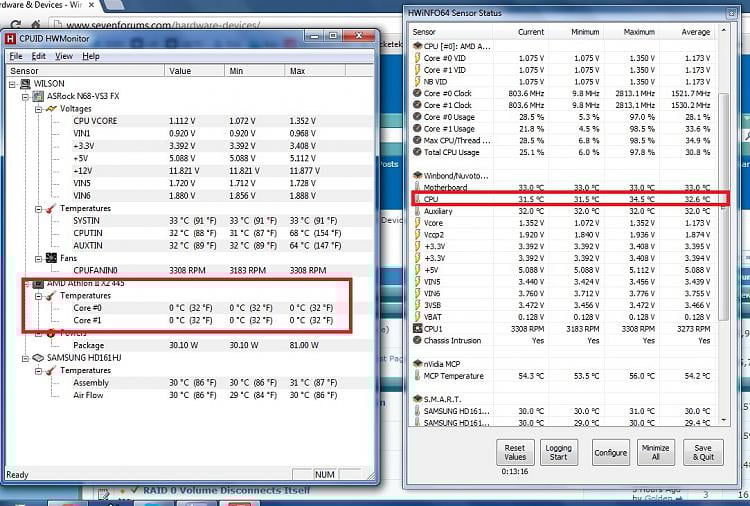Click the CPU [#0] AMD chip icon in HWiNFO

tap(418, 46)
